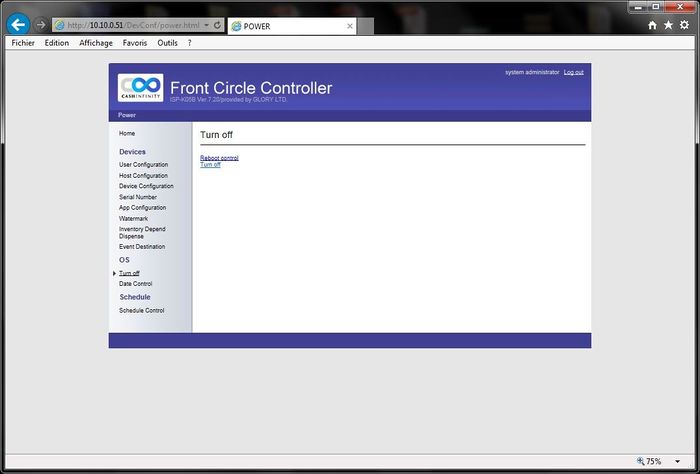Click the system administrator label
The image size is (700, 474).
(532, 72)
